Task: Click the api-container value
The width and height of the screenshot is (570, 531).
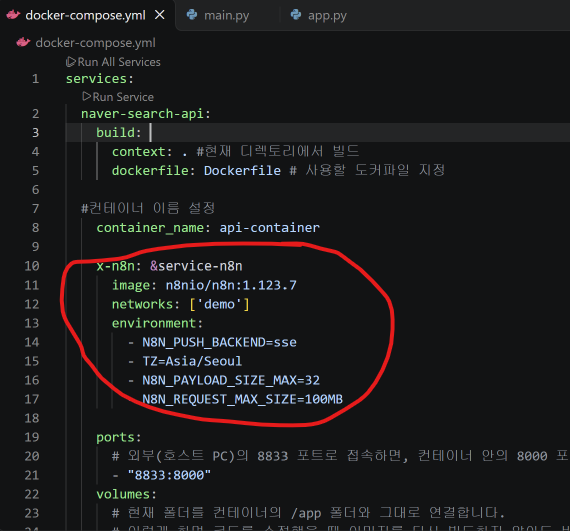Action: (269, 228)
